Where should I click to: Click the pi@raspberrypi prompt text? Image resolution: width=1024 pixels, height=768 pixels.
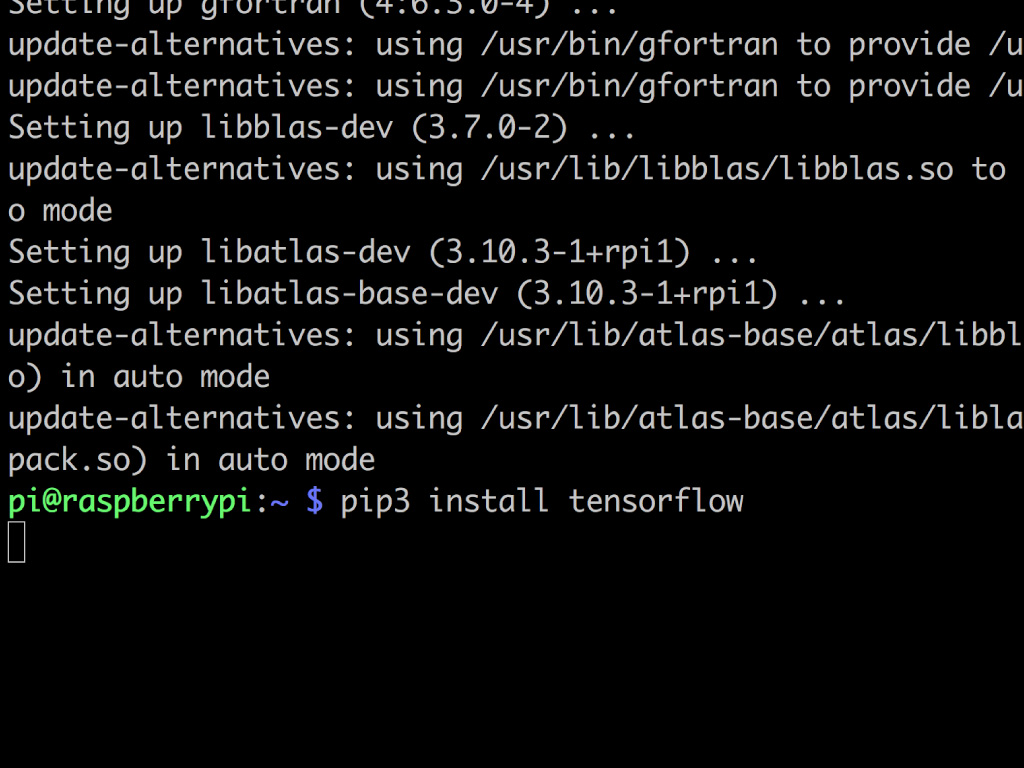click(129, 502)
